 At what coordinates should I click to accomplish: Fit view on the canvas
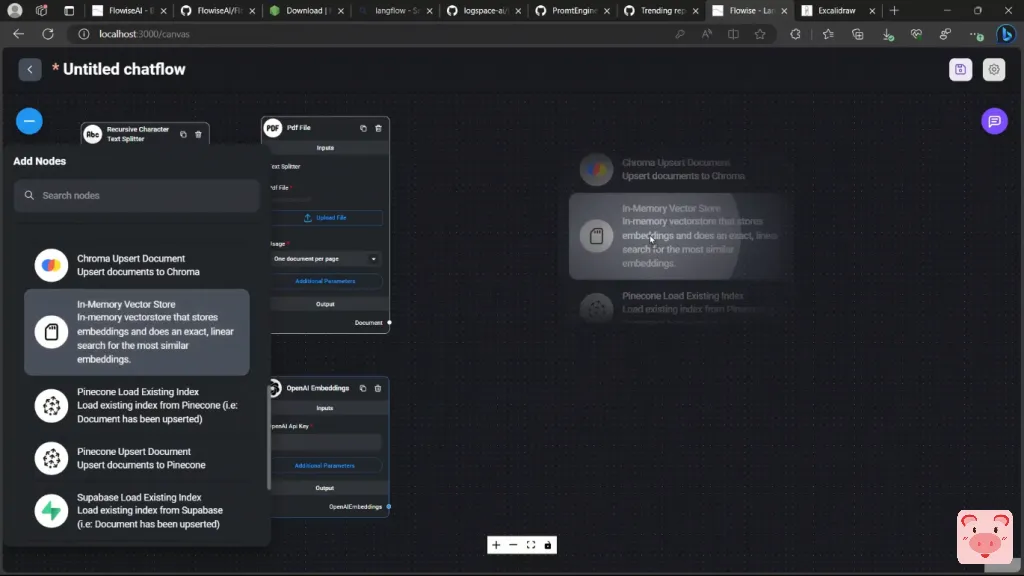click(531, 545)
